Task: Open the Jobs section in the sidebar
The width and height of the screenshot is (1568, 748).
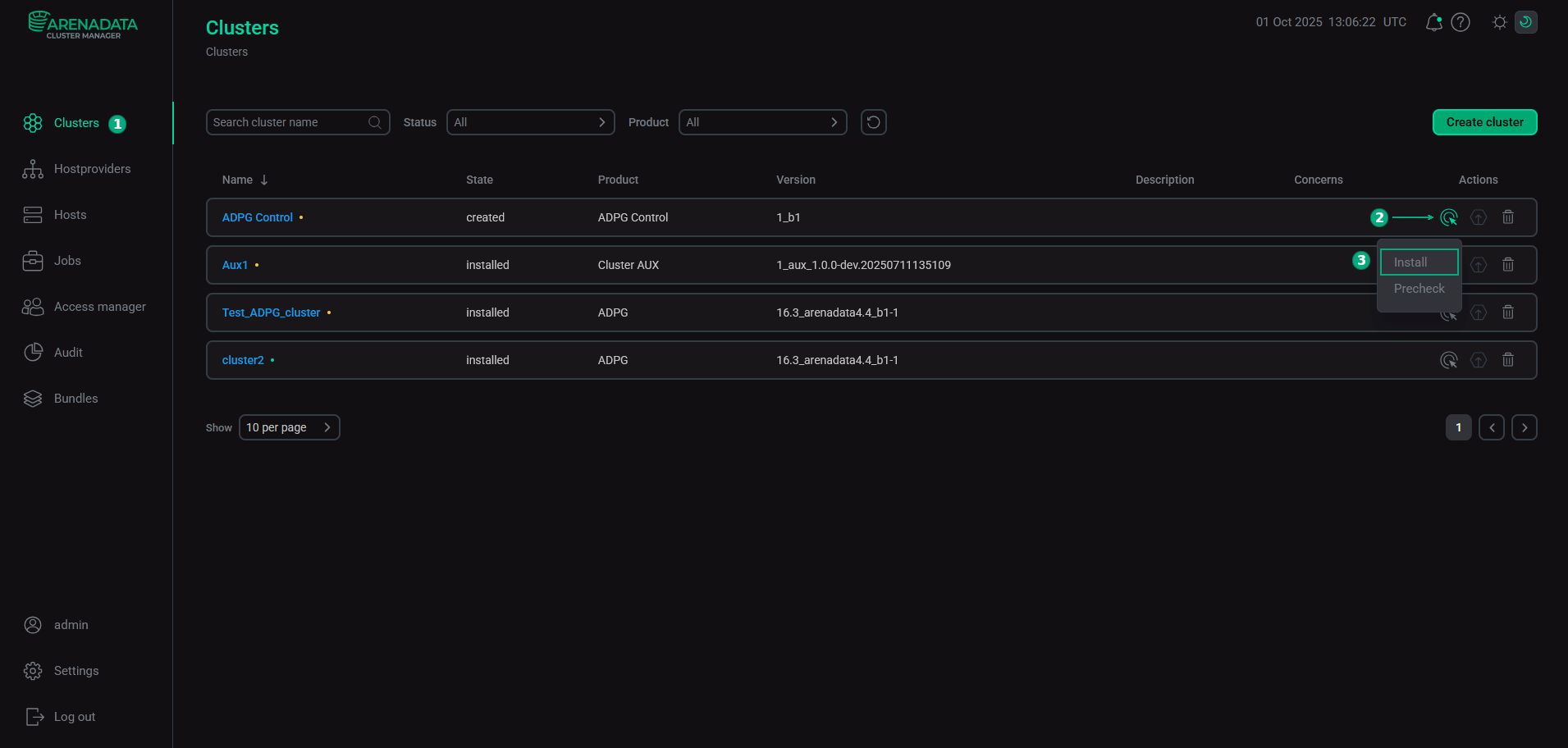Action: click(x=67, y=260)
